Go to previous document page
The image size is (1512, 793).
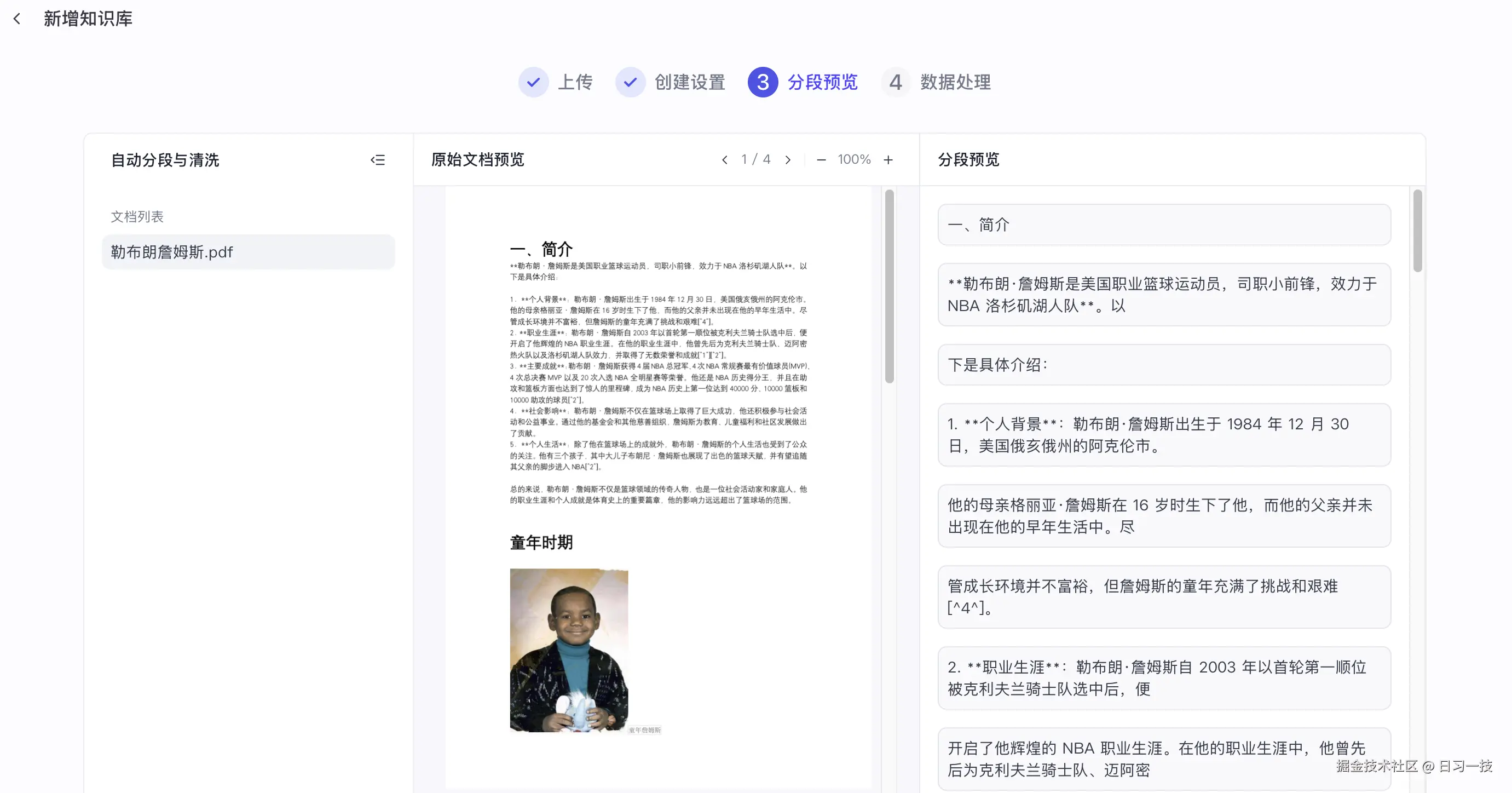tap(725, 160)
